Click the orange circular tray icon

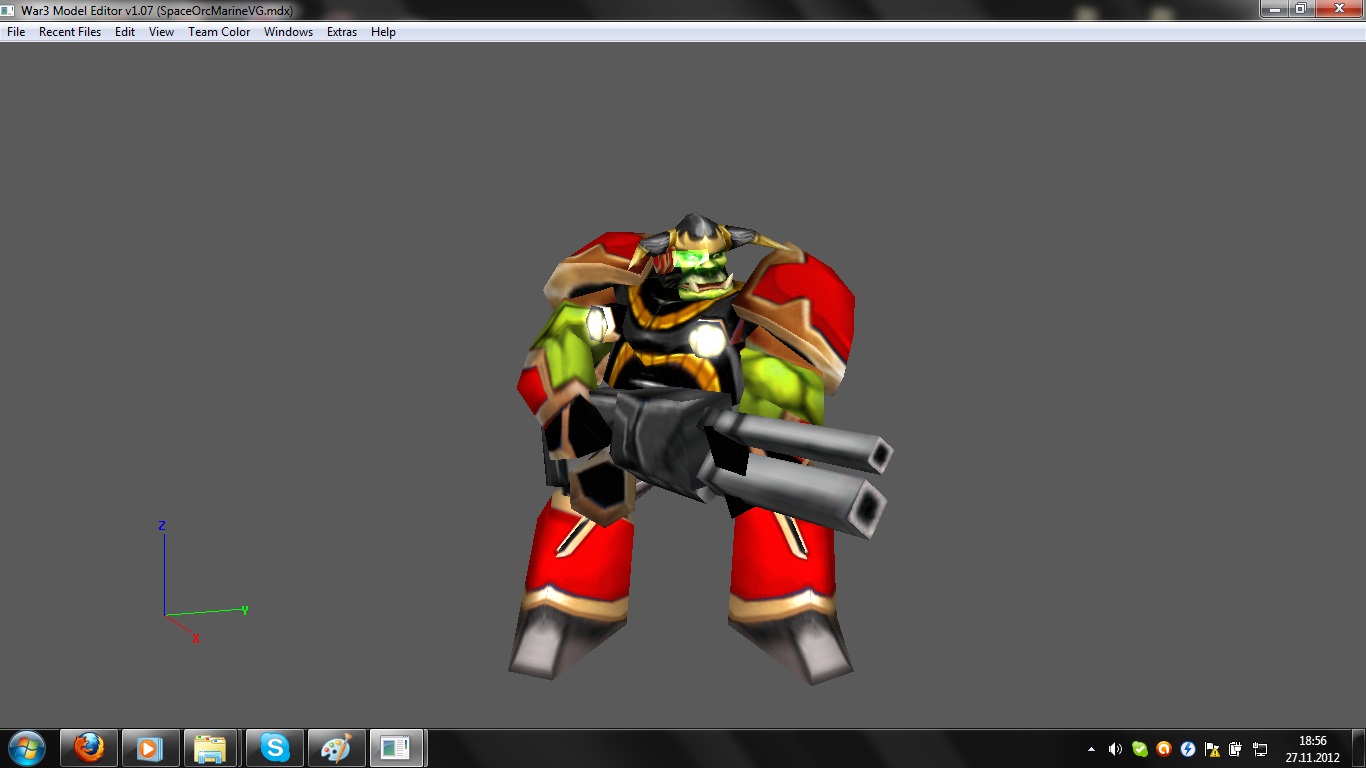coord(1164,749)
